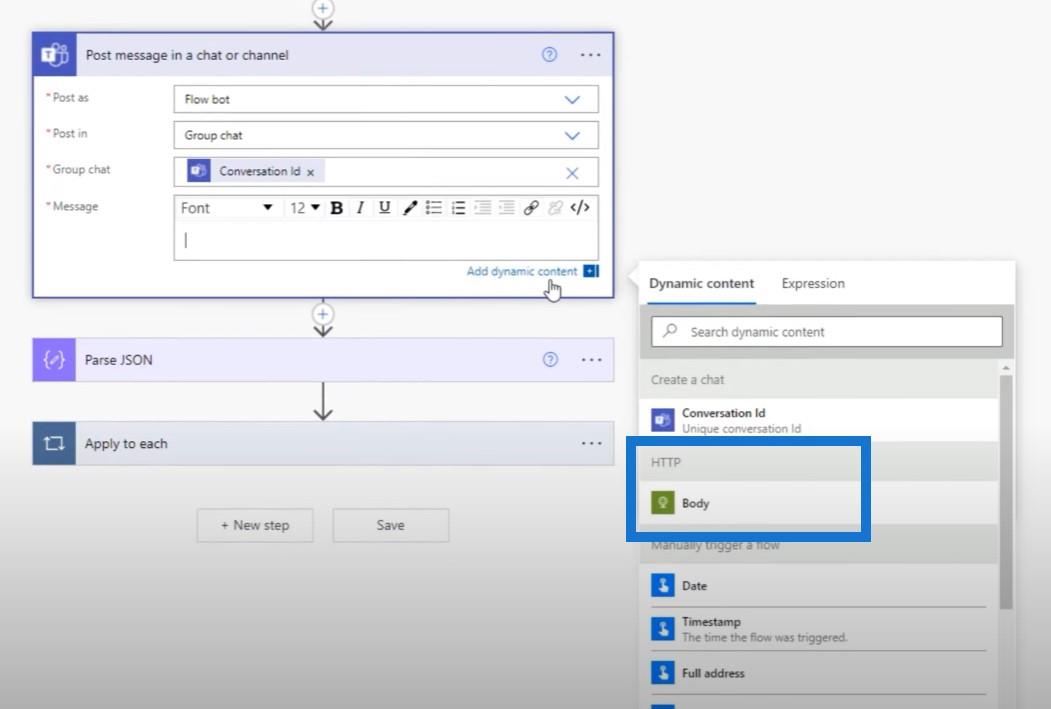
Task: Click the Group chat Conversation Id field
Action: pos(386,172)
